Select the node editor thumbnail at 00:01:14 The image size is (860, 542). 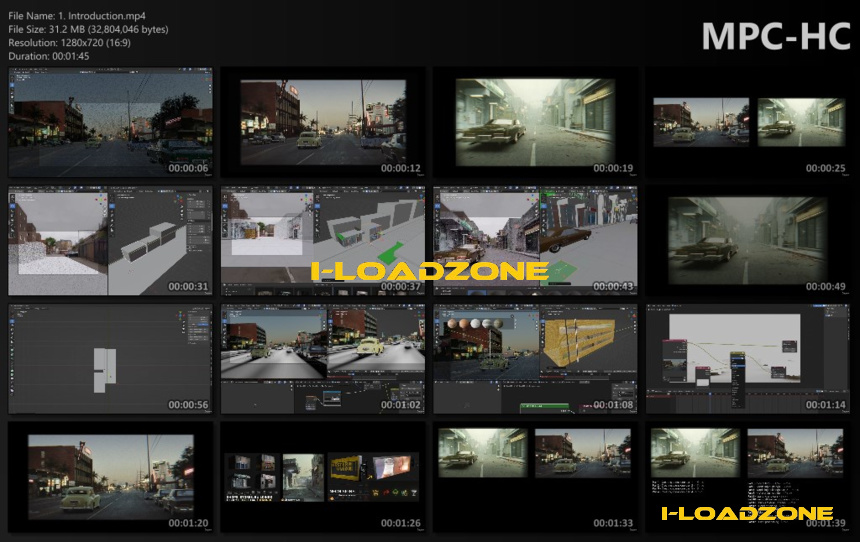click(748, 359)
